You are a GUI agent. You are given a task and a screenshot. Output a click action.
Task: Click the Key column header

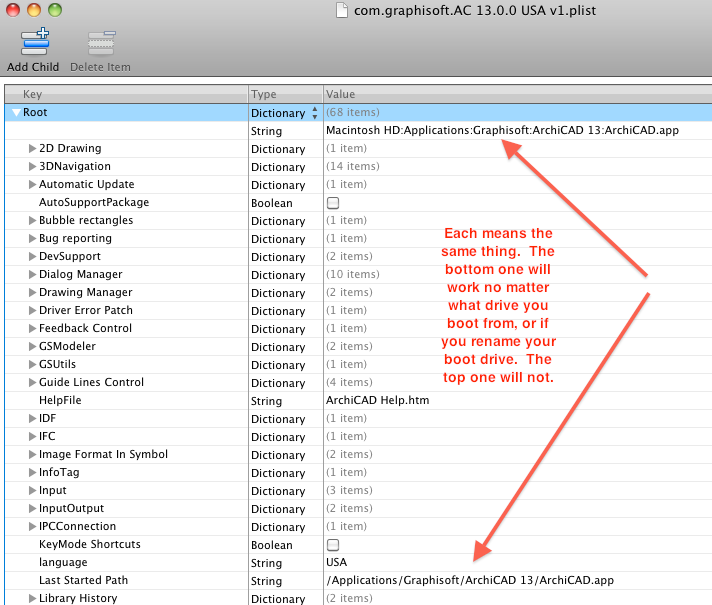(x=127, y=94)
